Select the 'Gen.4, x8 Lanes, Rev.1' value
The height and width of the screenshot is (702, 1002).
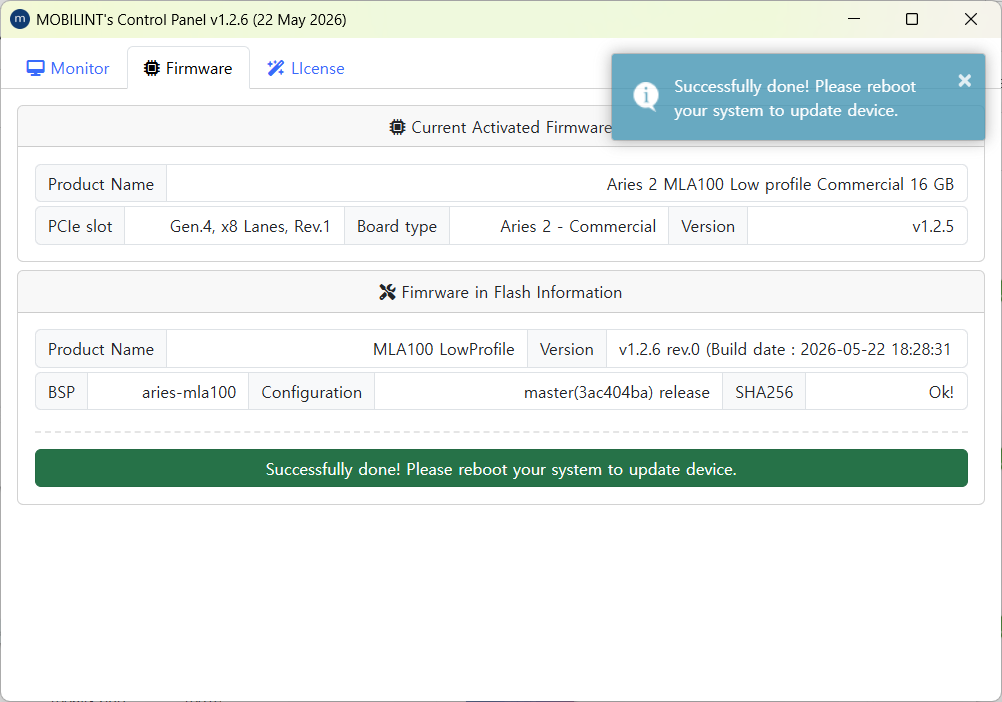point(250,227)
